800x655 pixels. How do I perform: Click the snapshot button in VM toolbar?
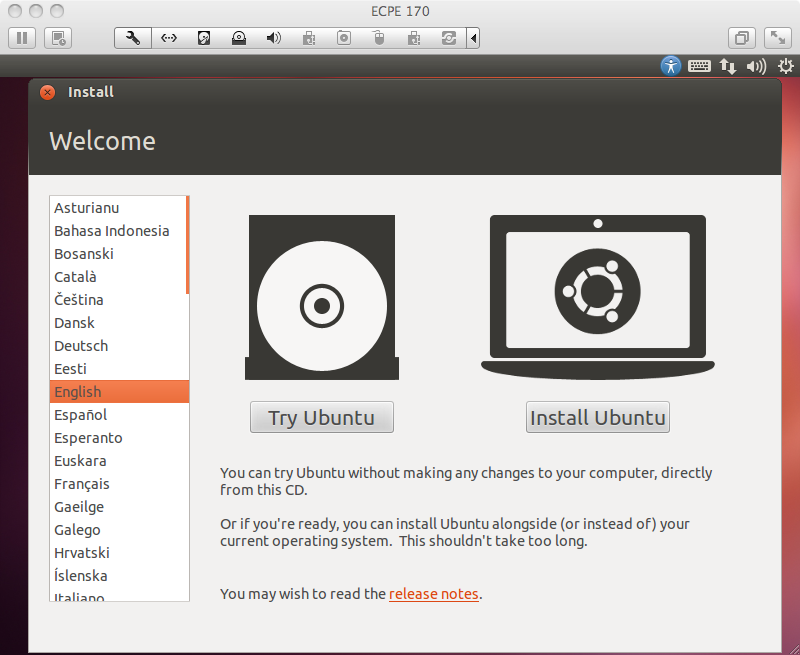[x=59, y=38]
